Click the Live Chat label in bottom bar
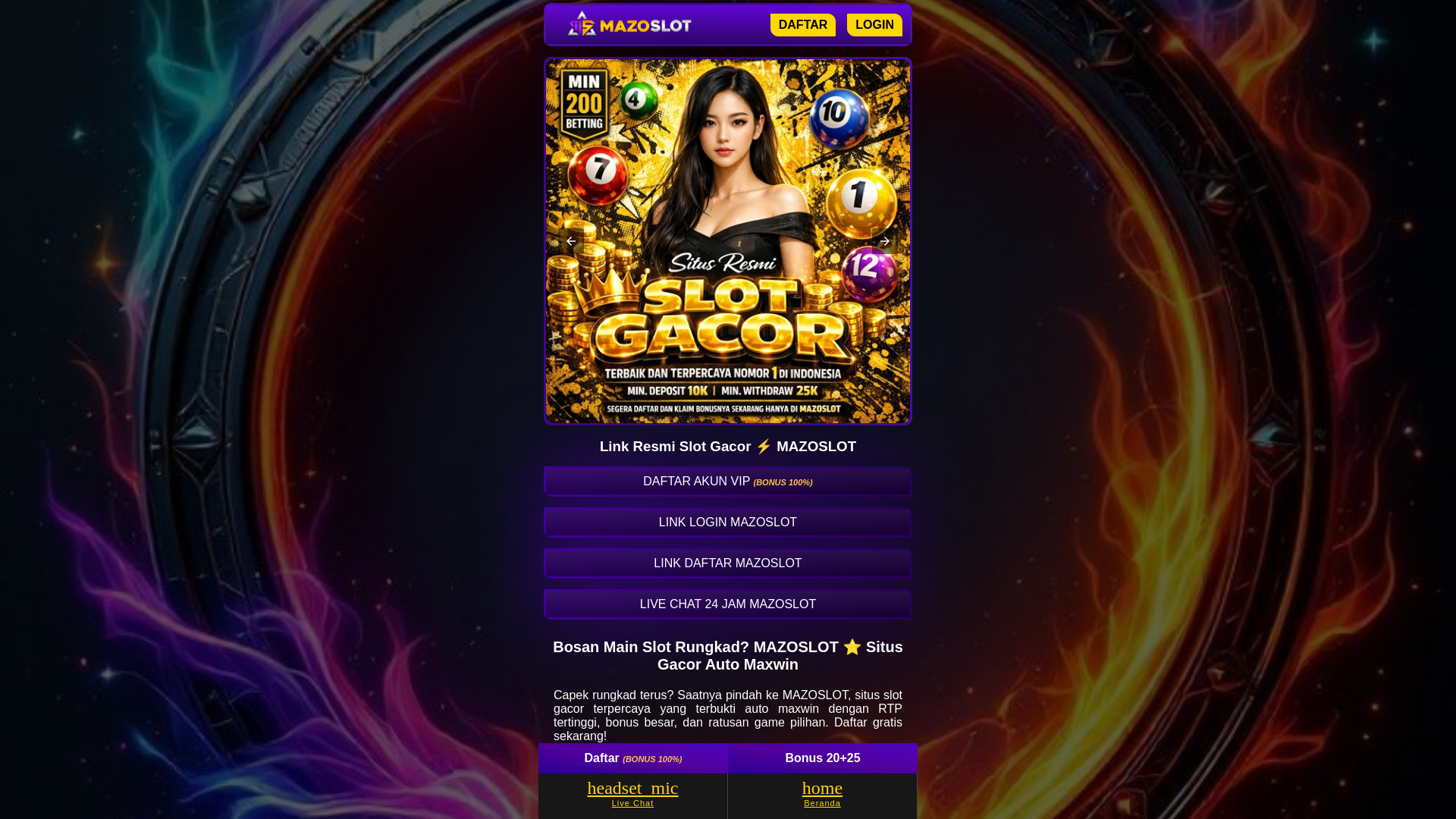Viewport: 1456px width, 819px height. point(632,803)
